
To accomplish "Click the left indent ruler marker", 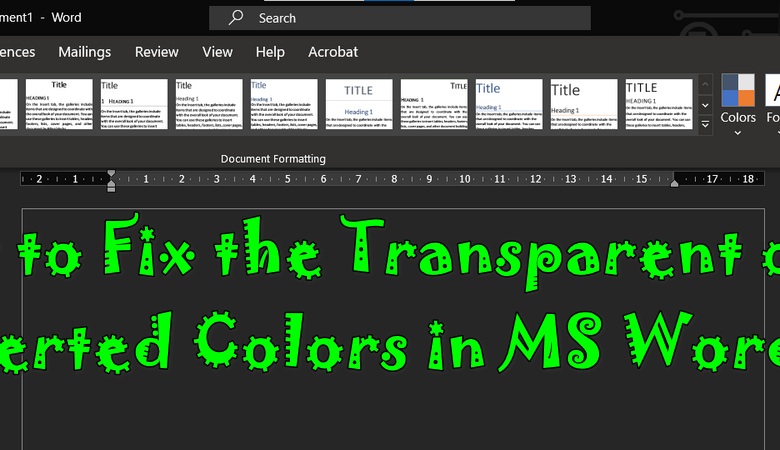I will coord(111,187).
